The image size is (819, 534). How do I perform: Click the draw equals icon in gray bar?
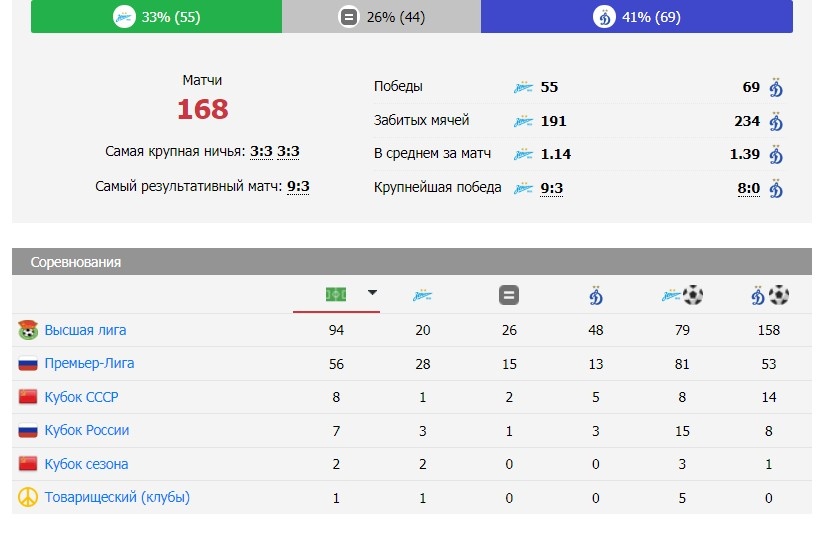[349, 17]
